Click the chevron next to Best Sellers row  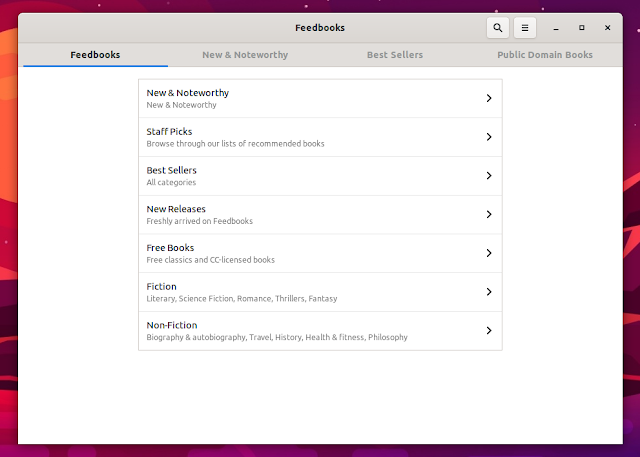click(x=488, y=176)
